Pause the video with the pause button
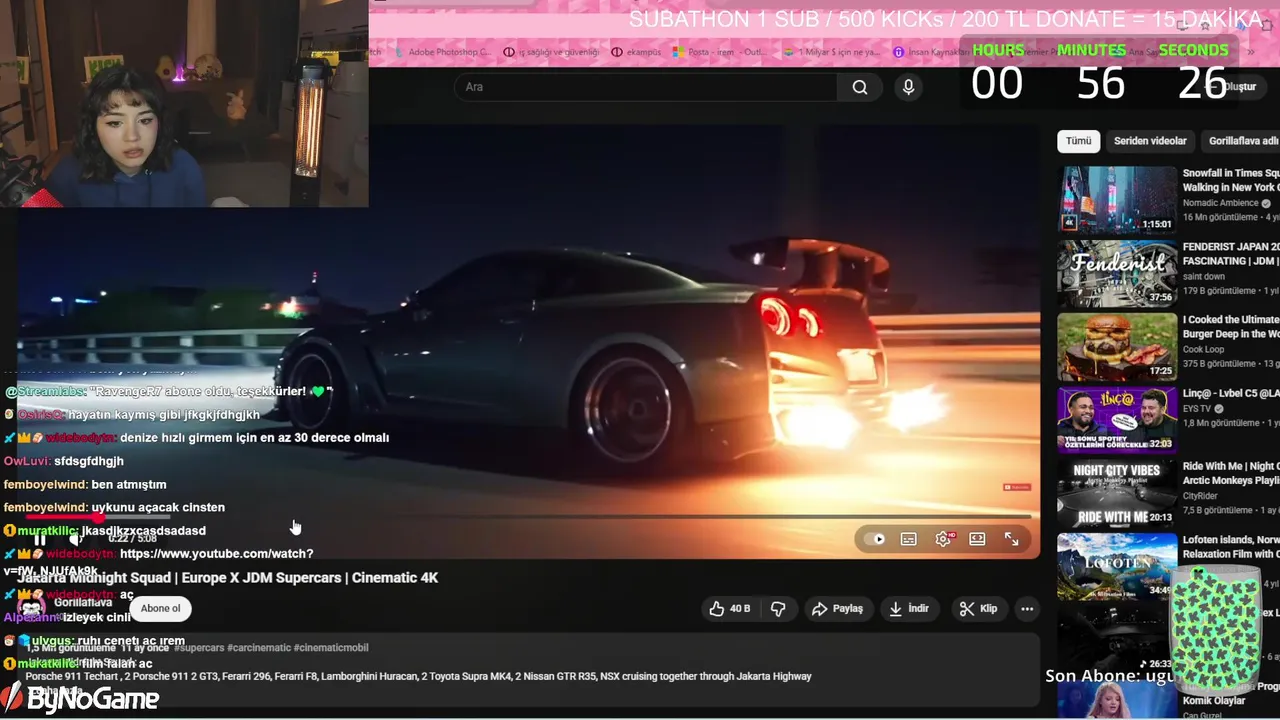This screenshot has width=1280, height=720. (40, 539)
